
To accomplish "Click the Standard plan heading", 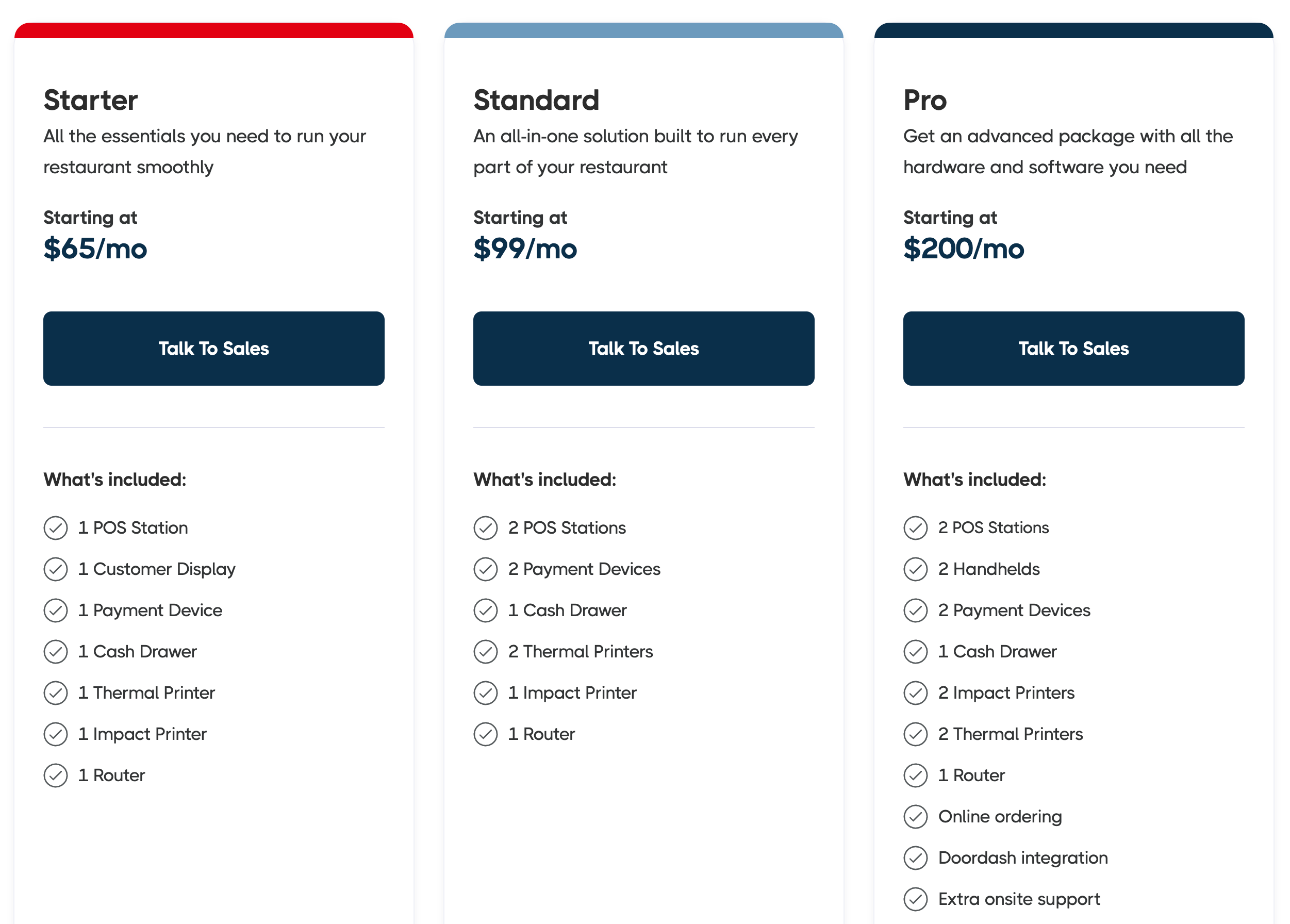I will 536,100.
